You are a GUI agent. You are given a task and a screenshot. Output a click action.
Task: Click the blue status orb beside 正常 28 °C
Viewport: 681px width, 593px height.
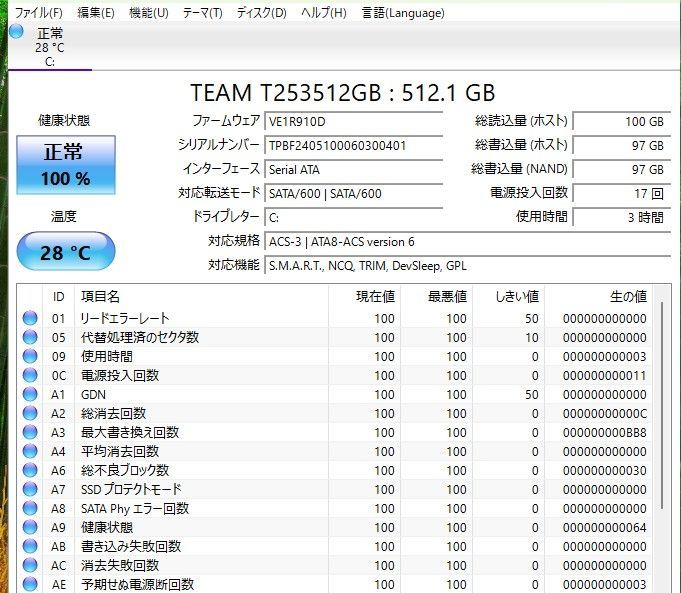(16, 32)
